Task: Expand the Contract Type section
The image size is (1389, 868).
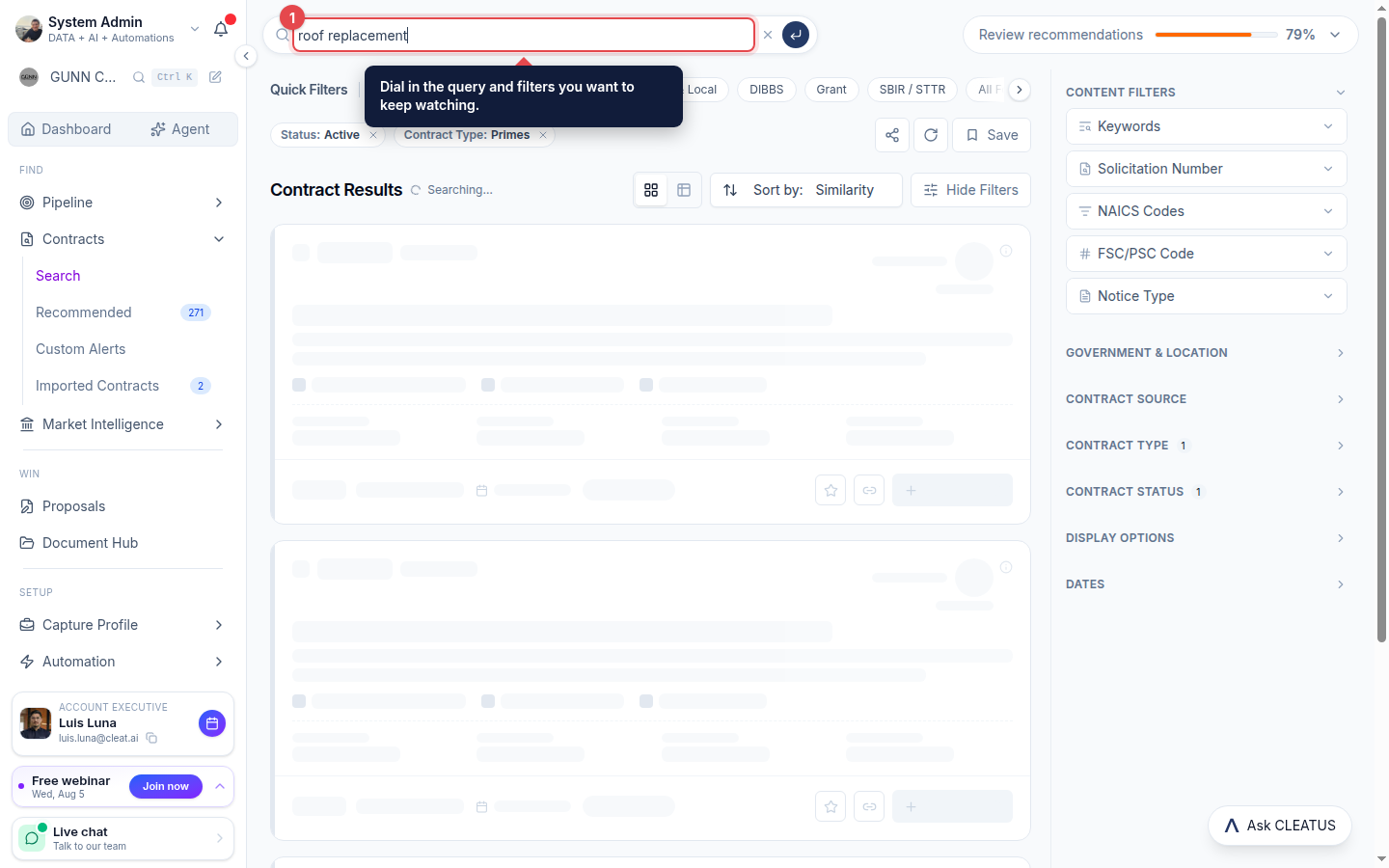Action: (x=1206, y=446)
